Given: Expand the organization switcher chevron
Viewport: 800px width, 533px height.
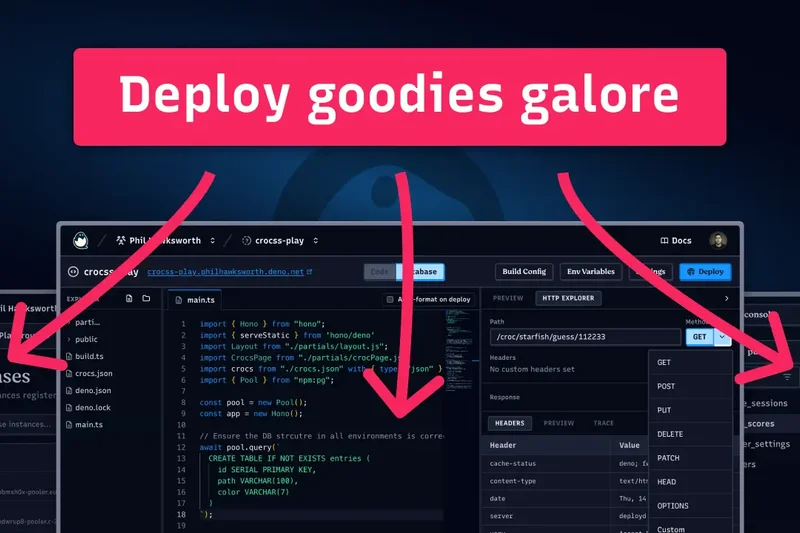Looking at the screenshot, I should [x=212, y=240].
